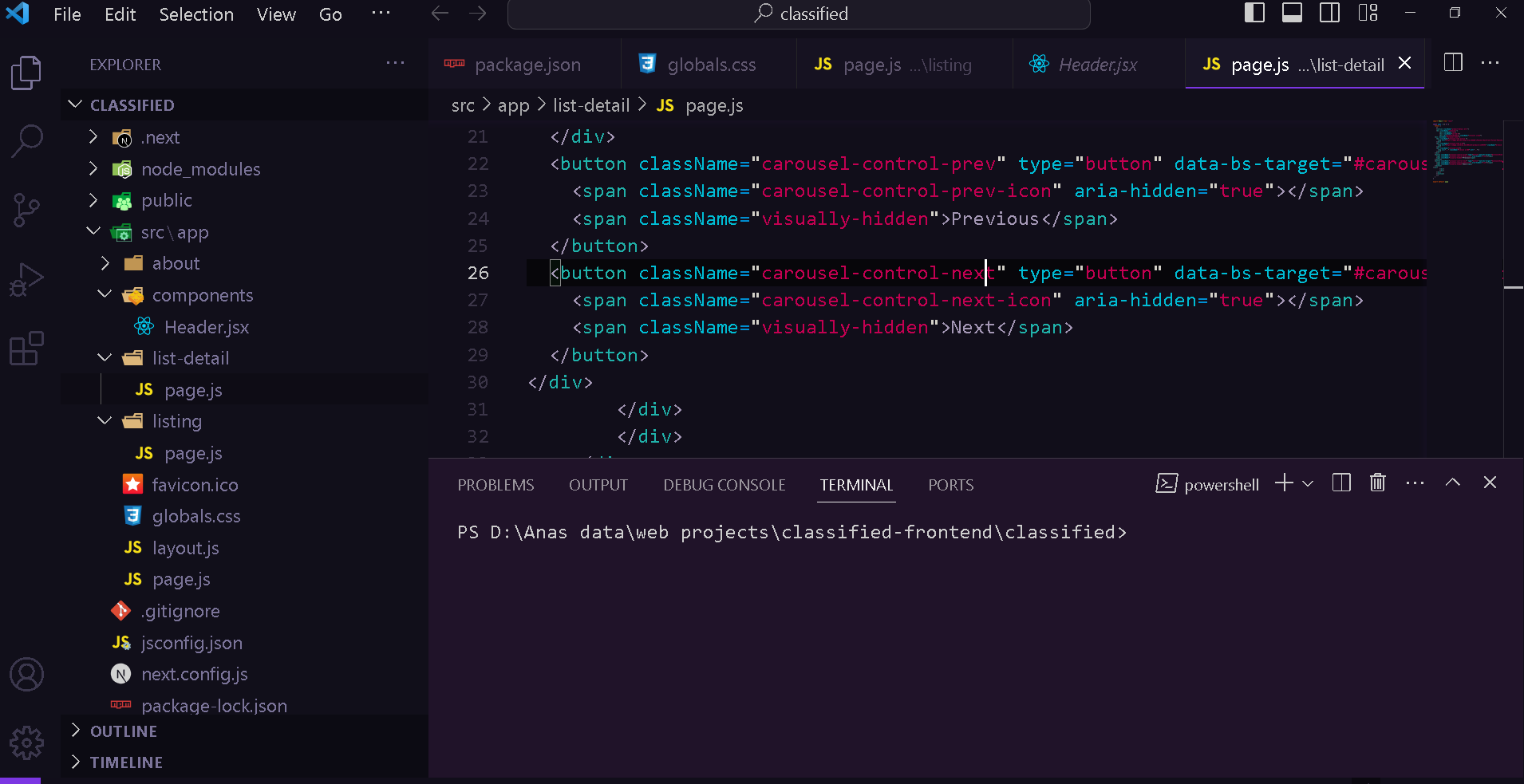Toggle the panel visibility control

click(1293, 13)
